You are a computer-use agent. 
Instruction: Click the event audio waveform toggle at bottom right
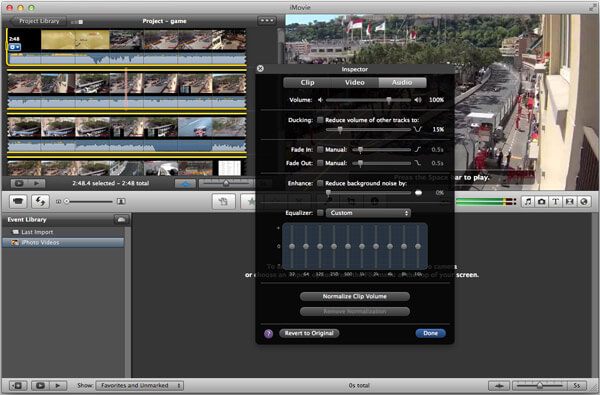click(499, 385)
